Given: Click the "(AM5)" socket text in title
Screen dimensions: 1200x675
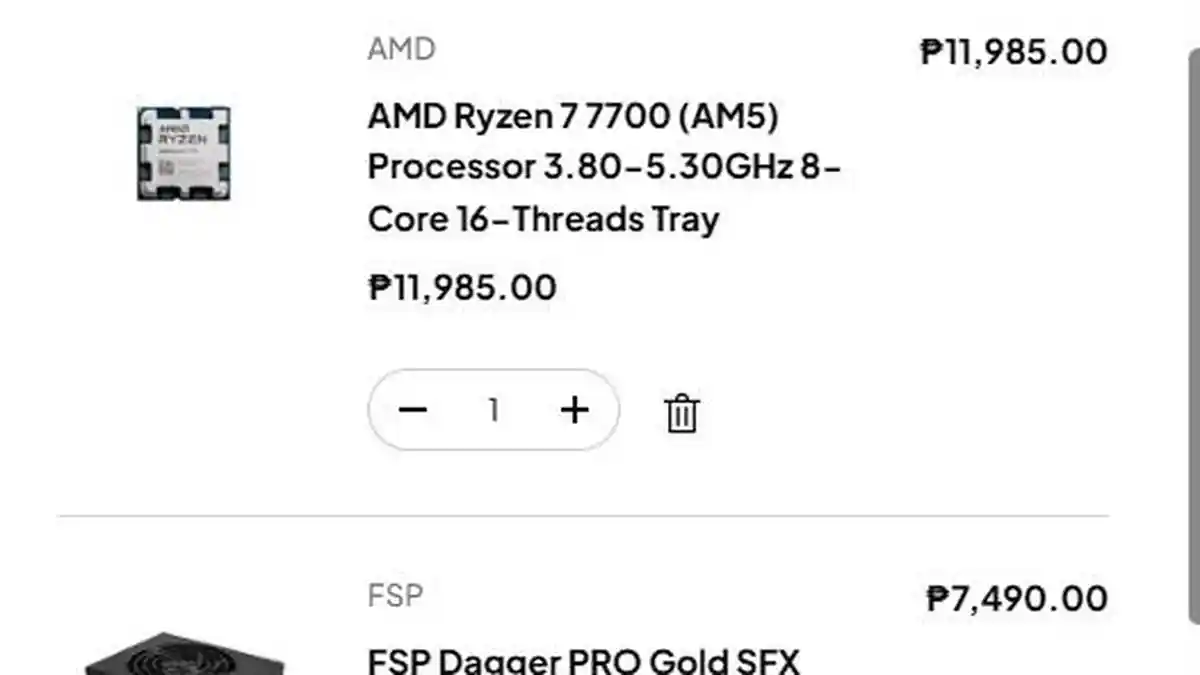Looking at the screenshot, I should pos(728,117).
